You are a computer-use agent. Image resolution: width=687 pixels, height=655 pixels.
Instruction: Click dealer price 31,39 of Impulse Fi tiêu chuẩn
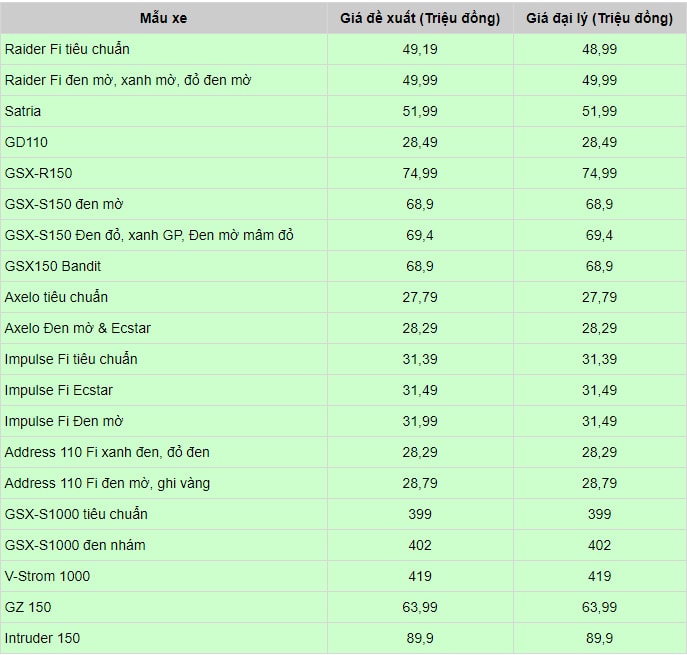599,359
